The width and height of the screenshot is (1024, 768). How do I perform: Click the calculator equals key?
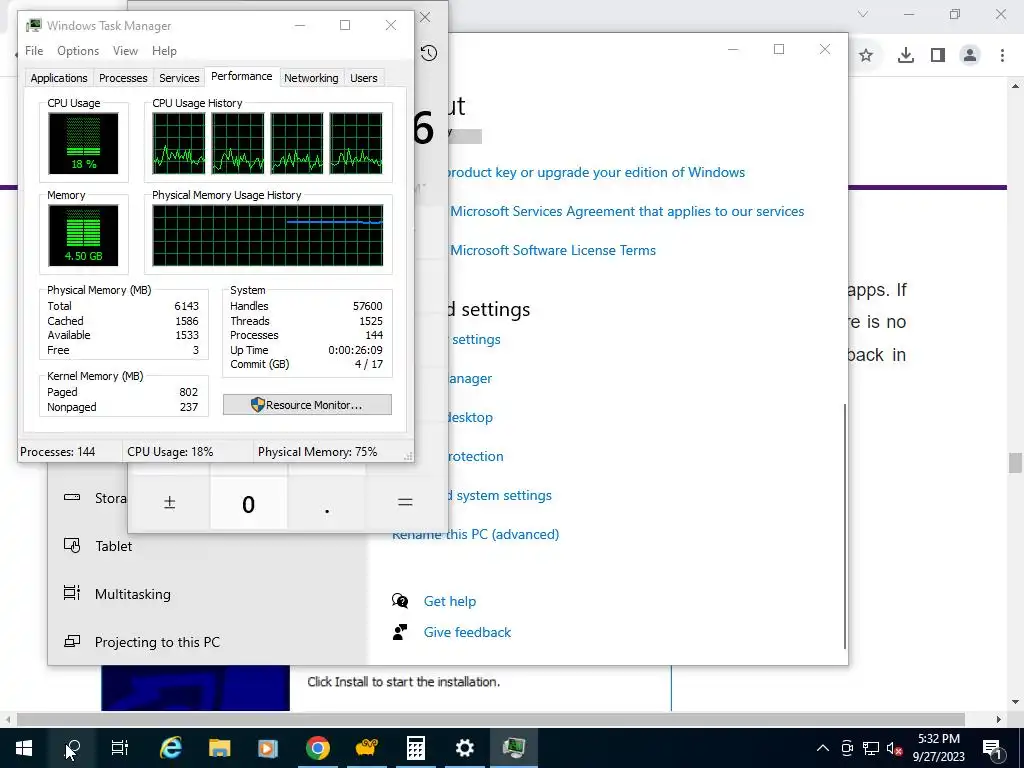(x=405, y=502)
